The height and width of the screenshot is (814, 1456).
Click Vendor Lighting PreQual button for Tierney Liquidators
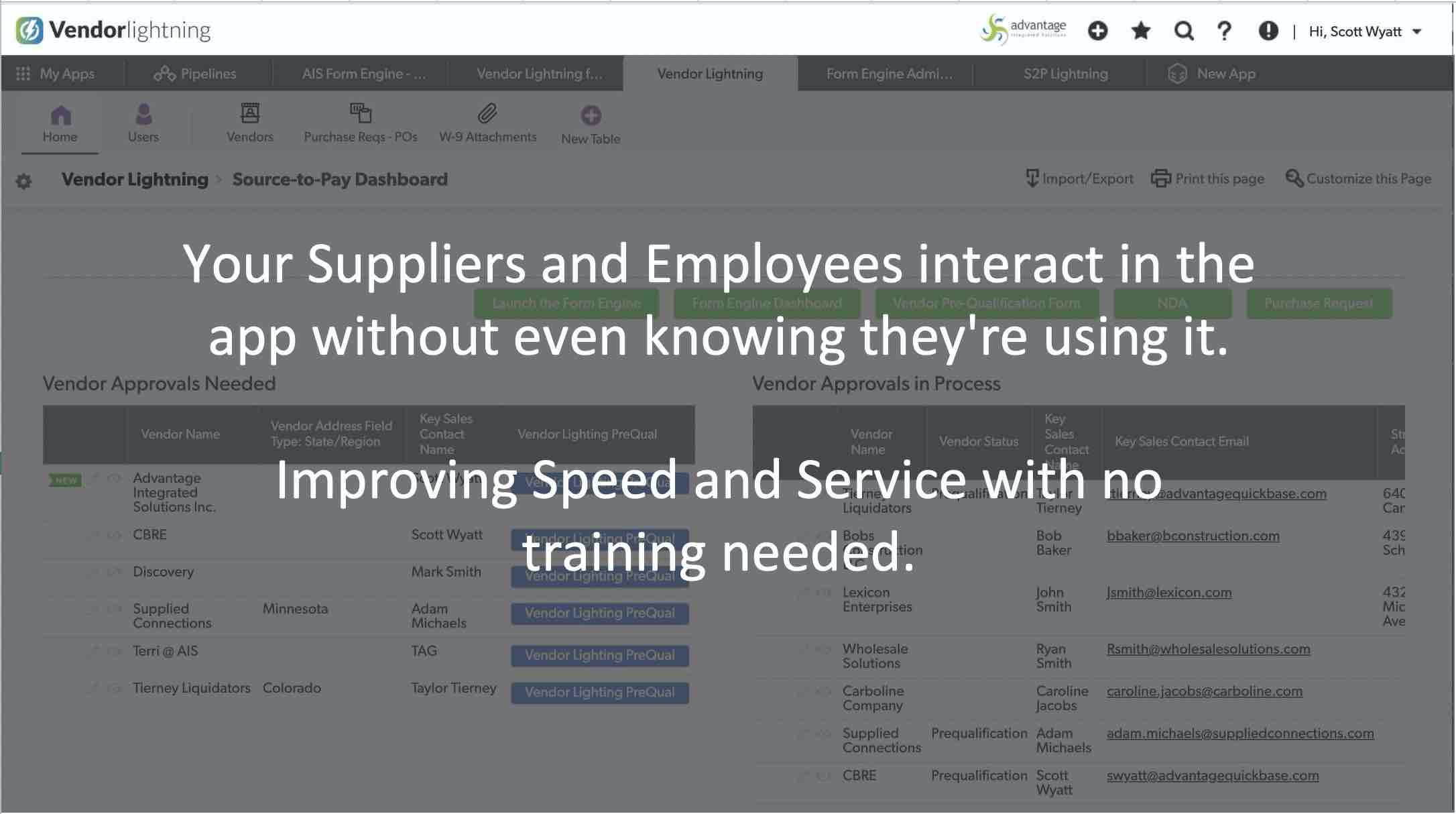pyautogui.click(x=600, y=693)
